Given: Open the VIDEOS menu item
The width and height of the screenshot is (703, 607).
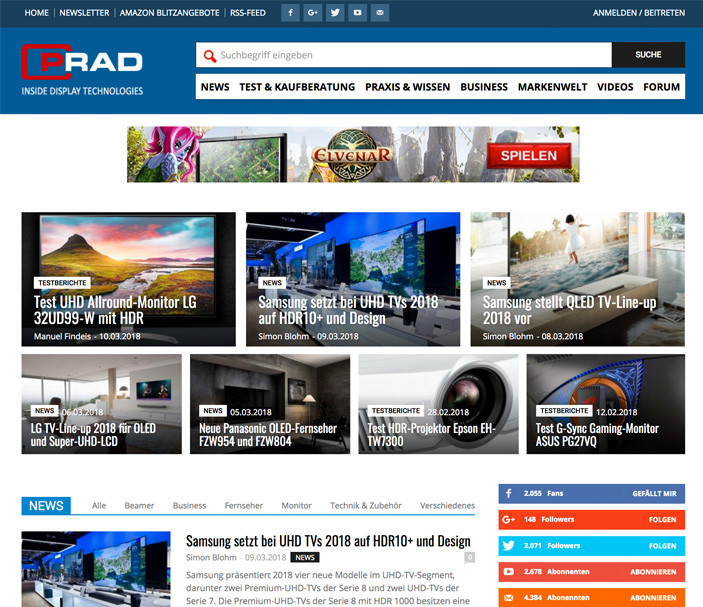Looking at the screenshot, I should [x=615, y=87].
